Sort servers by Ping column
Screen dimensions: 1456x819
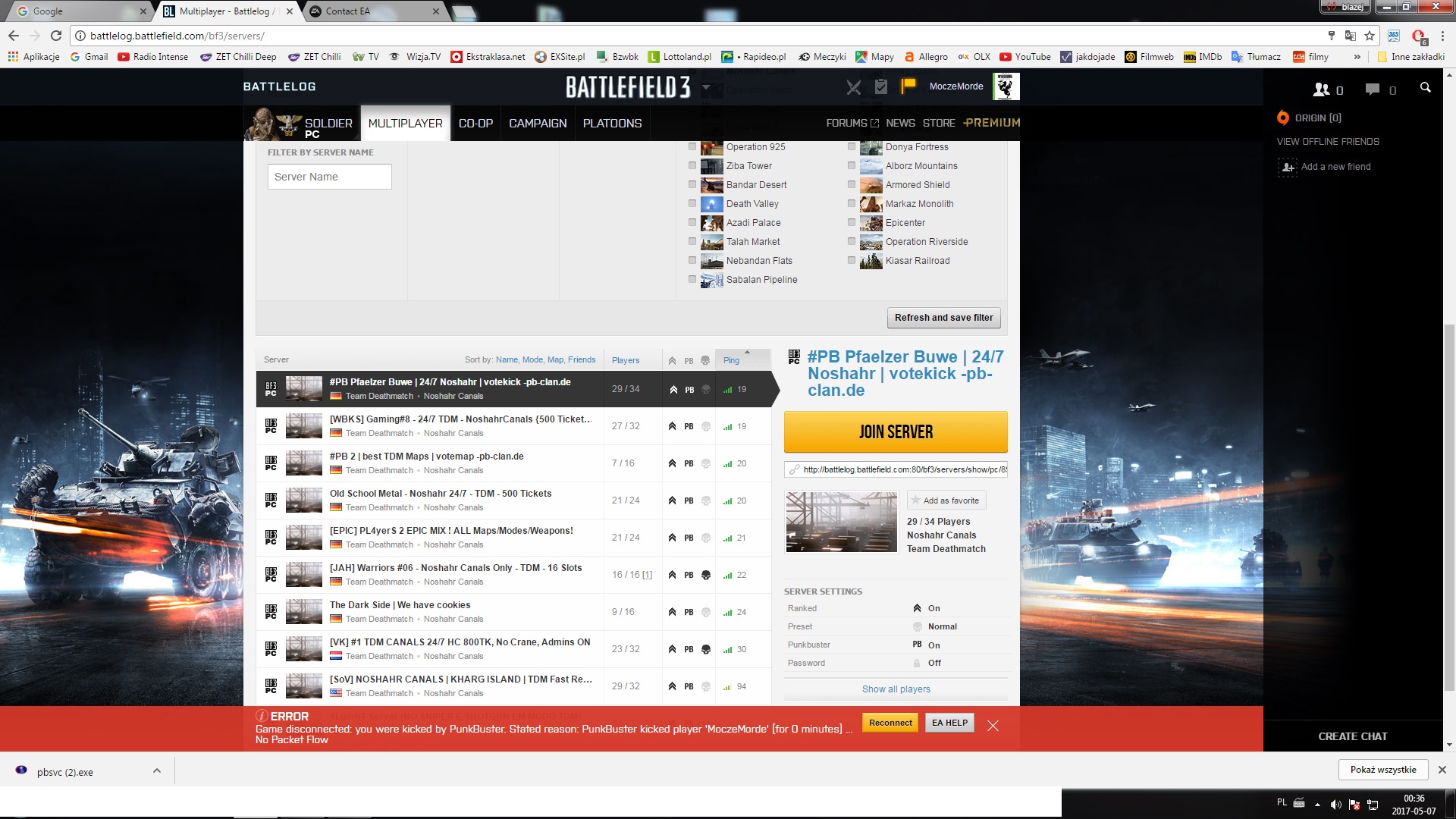[x=731, y=360]
